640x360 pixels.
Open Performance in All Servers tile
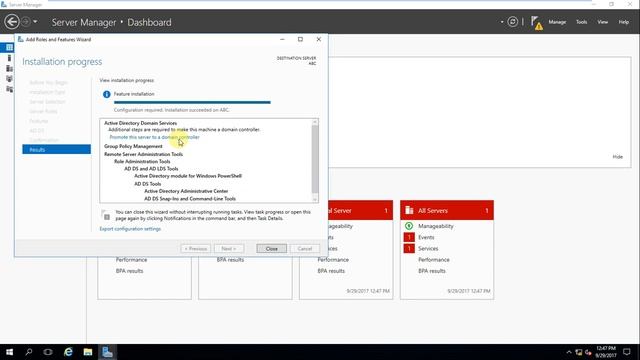433,260
